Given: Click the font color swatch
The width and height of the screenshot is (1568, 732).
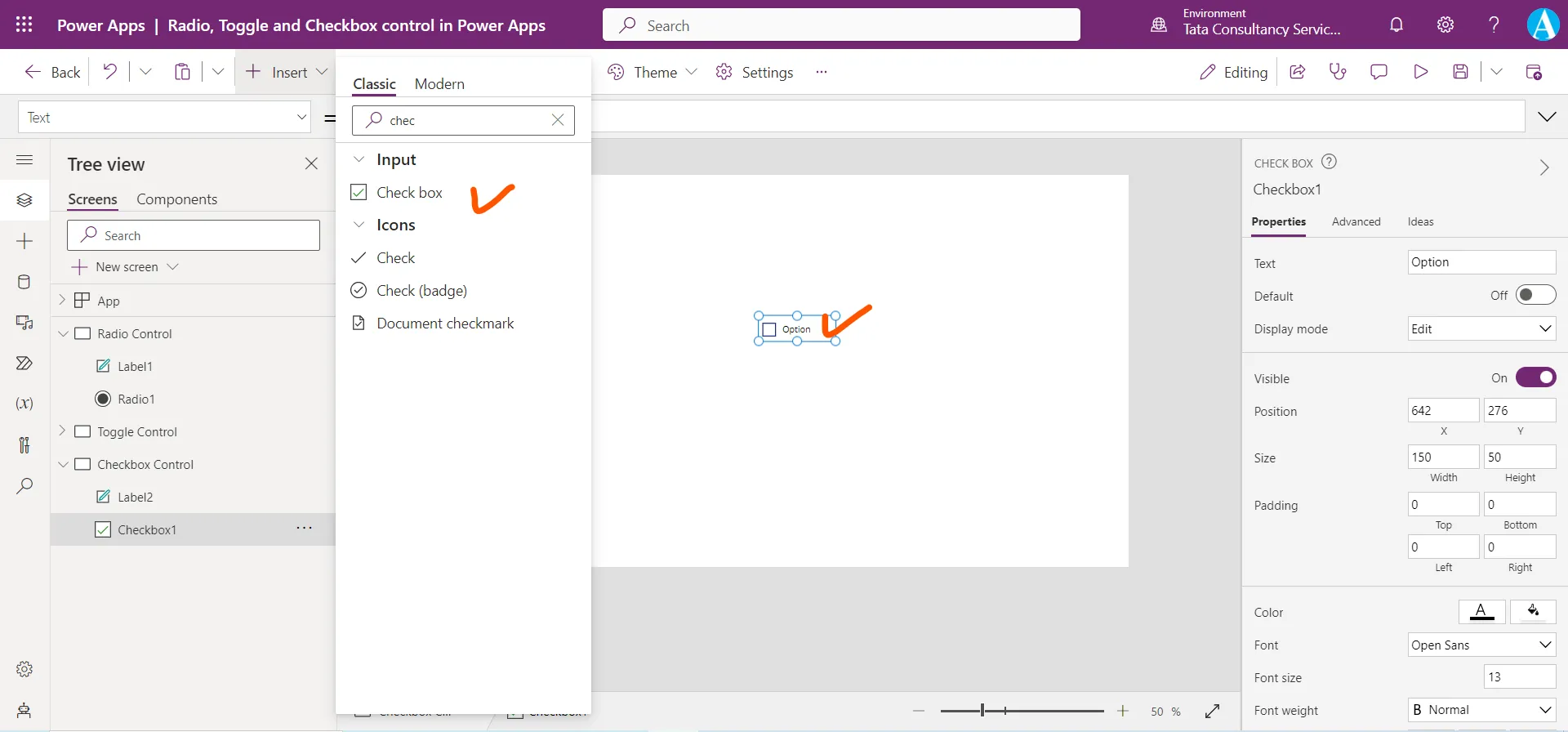Looking at the screenshot, I should pyautogui.click(x=1481, y=611).
